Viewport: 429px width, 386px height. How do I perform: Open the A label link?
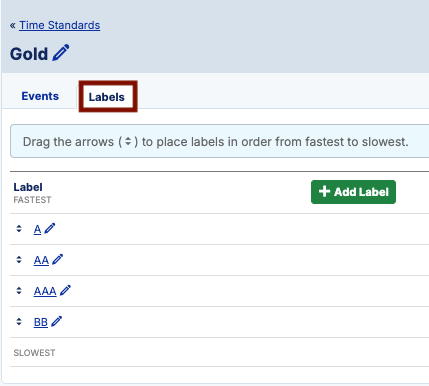click(37, 229)
